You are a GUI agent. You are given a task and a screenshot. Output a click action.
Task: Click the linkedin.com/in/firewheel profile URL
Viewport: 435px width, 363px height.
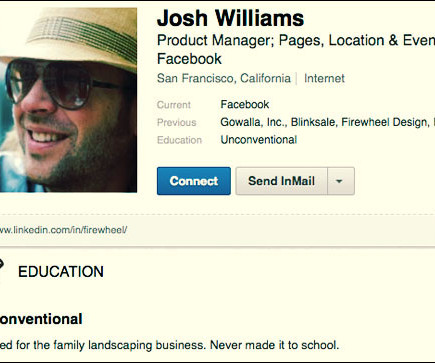(63, 230)
